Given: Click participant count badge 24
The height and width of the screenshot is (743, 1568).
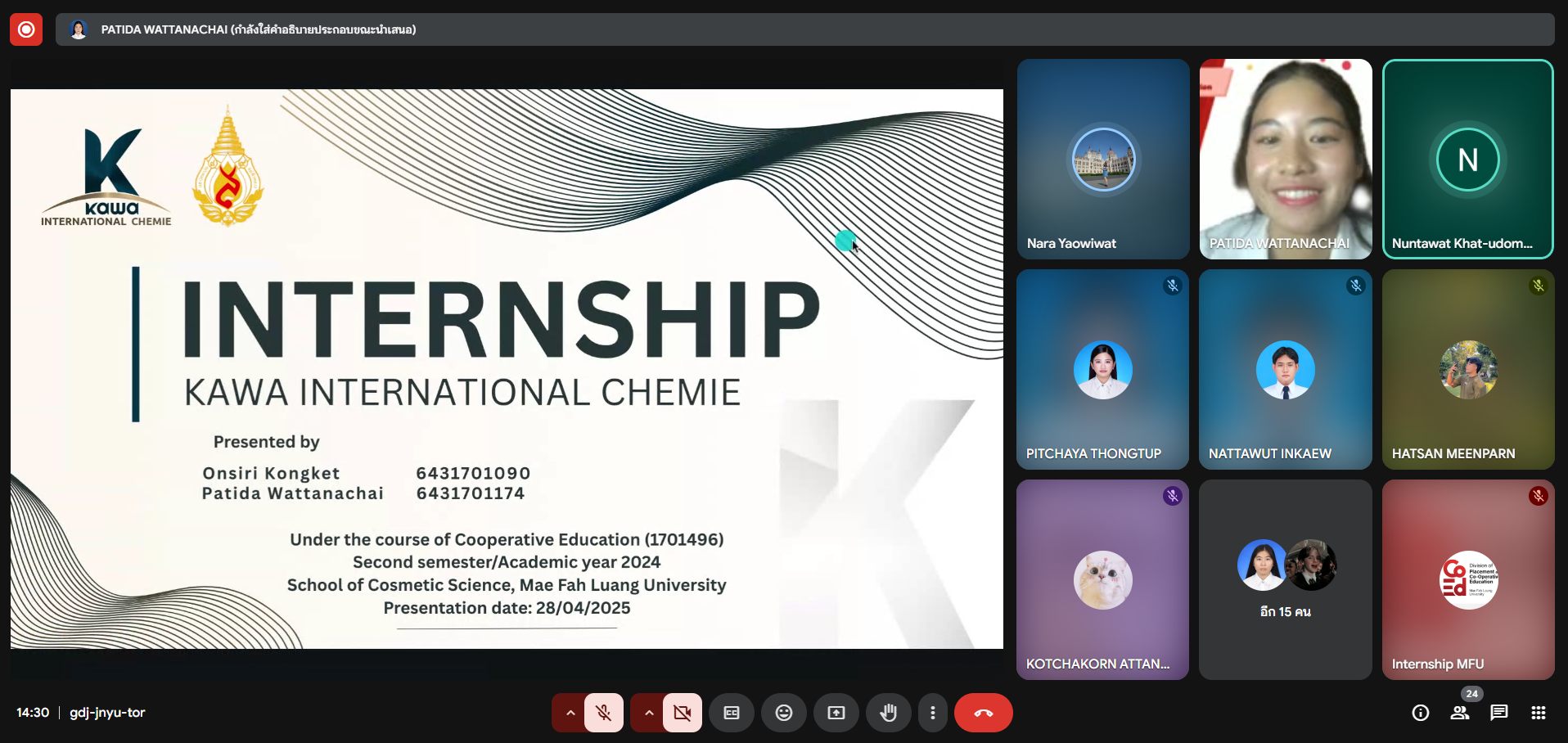Looking at the screenshot, I should click(x=1472, y=694).
